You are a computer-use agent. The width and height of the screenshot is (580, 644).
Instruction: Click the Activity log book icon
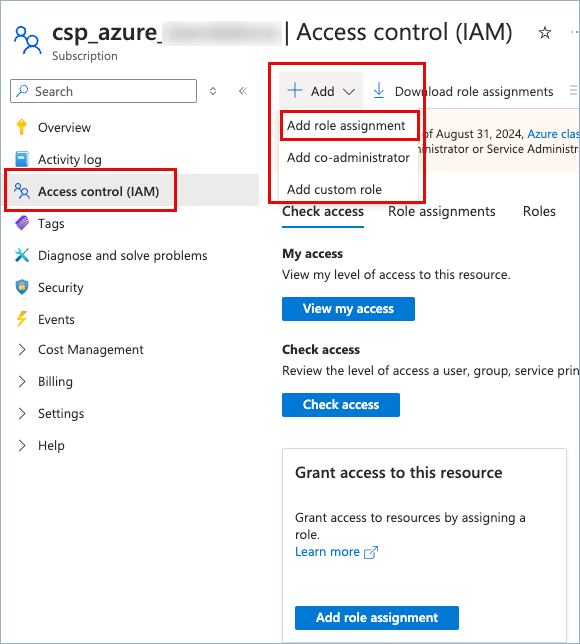22,159
